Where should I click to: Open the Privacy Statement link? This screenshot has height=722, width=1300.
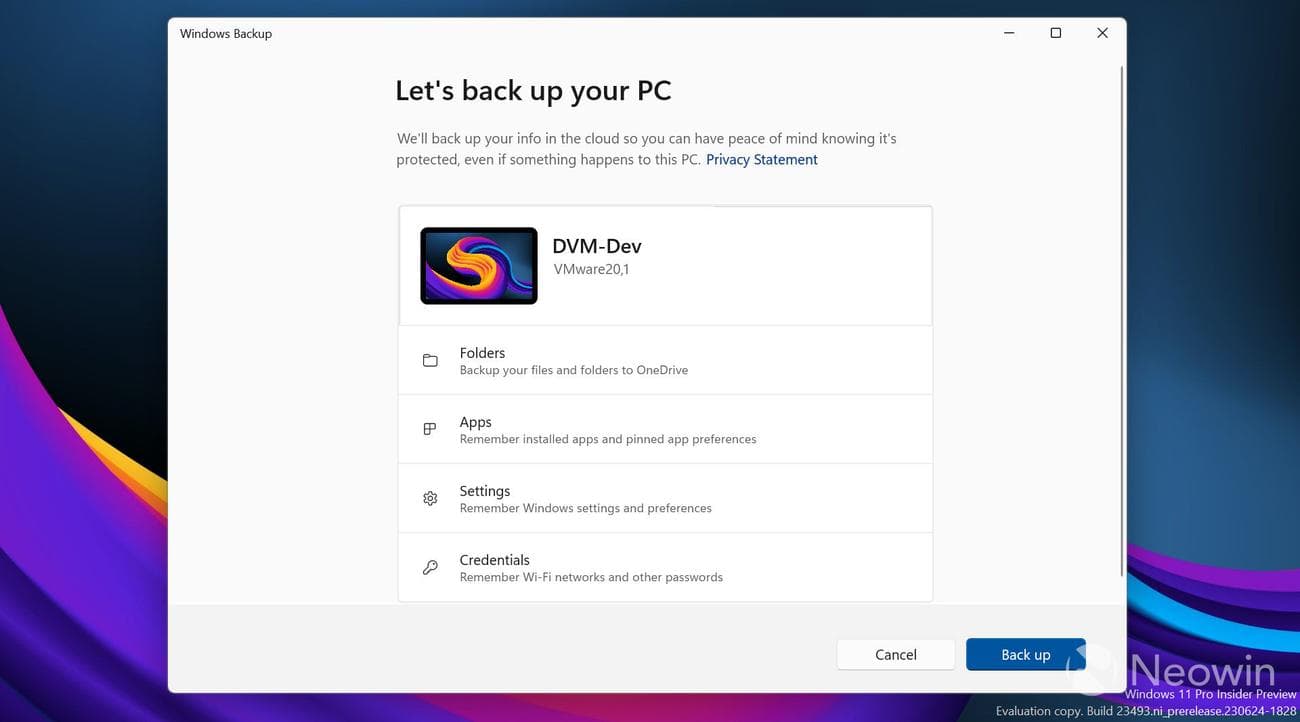pos(761,159)
